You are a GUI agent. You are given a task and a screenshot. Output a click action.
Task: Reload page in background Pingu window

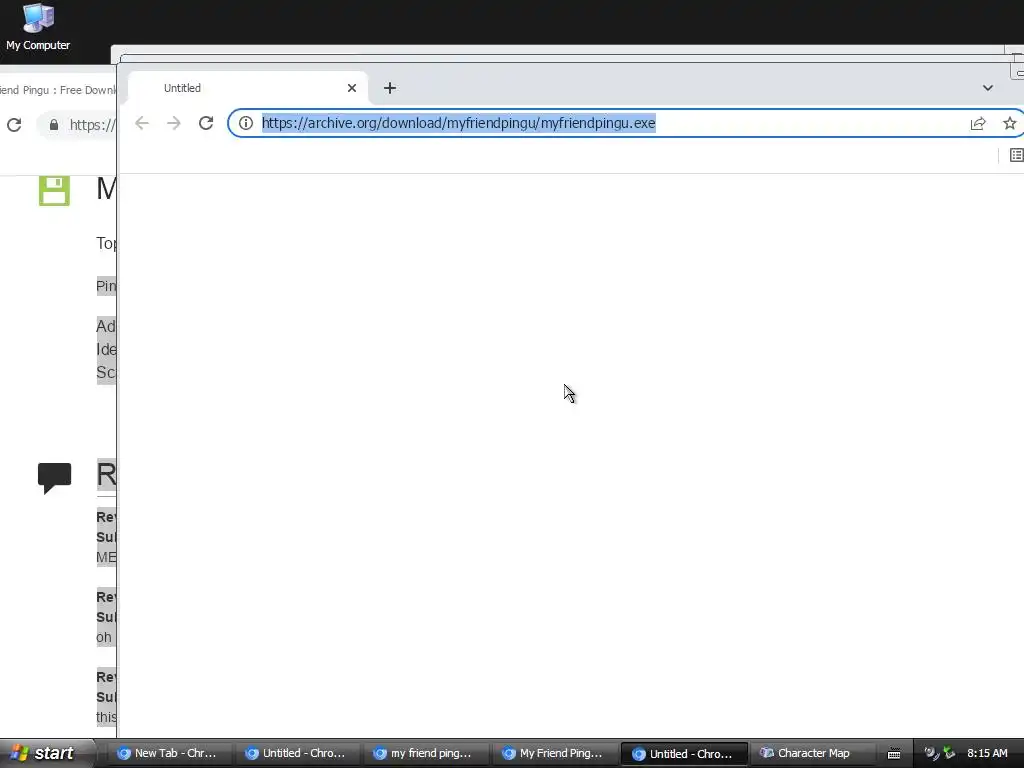pyautogui.click(x=14, y=125)
